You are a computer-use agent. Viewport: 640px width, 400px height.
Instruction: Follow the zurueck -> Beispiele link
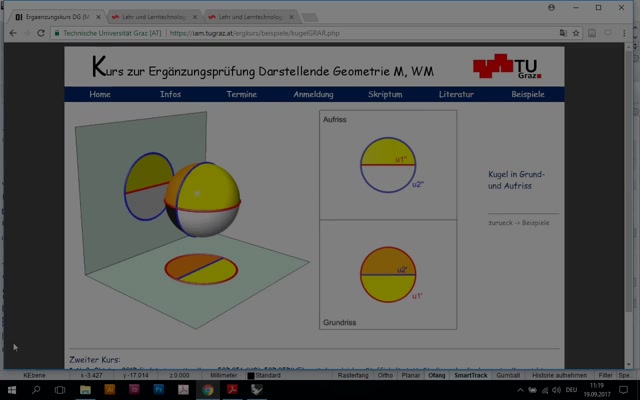click(518, 221)
